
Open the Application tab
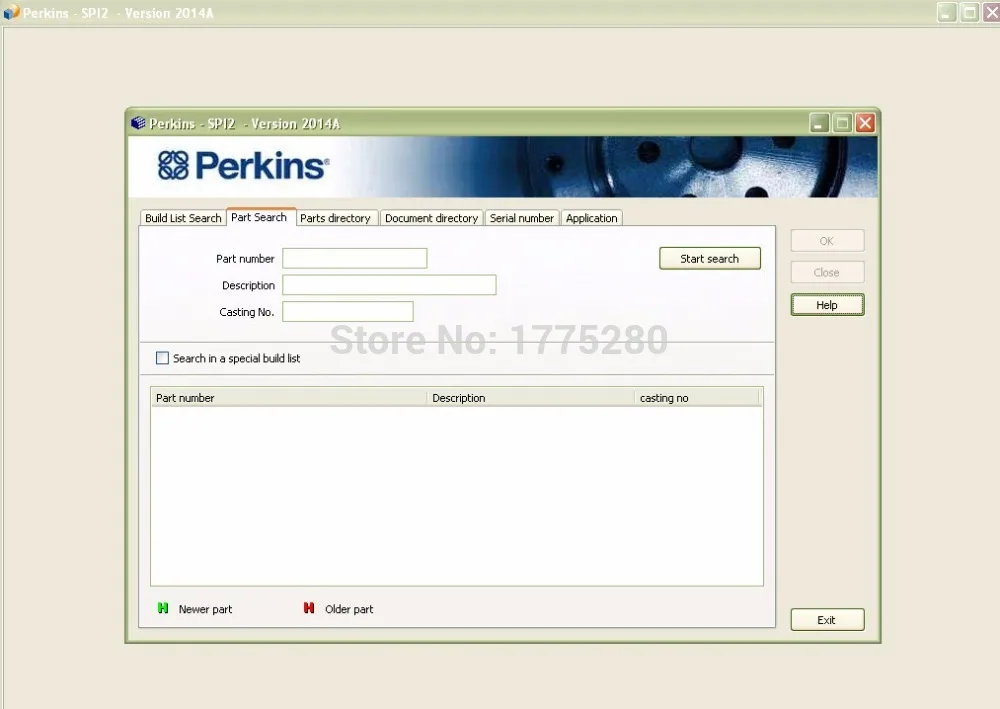[592, 218]
